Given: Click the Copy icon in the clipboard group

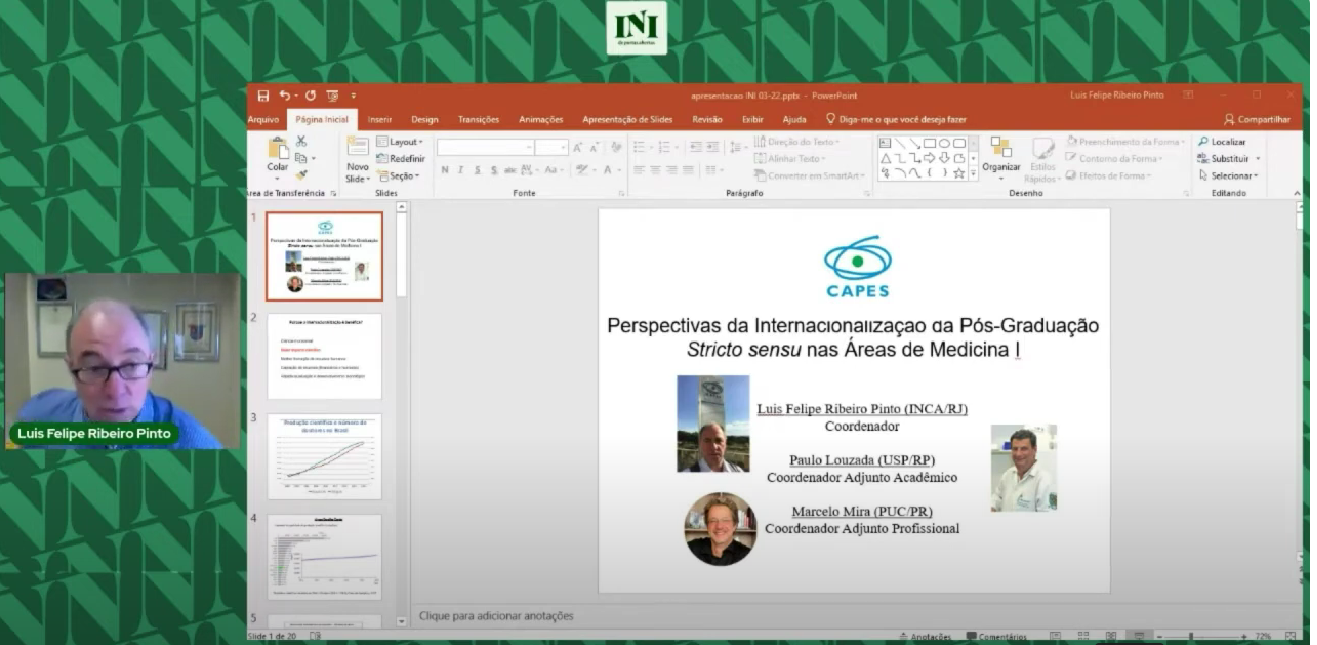Looking at the screenshot, I should [300, 158].
